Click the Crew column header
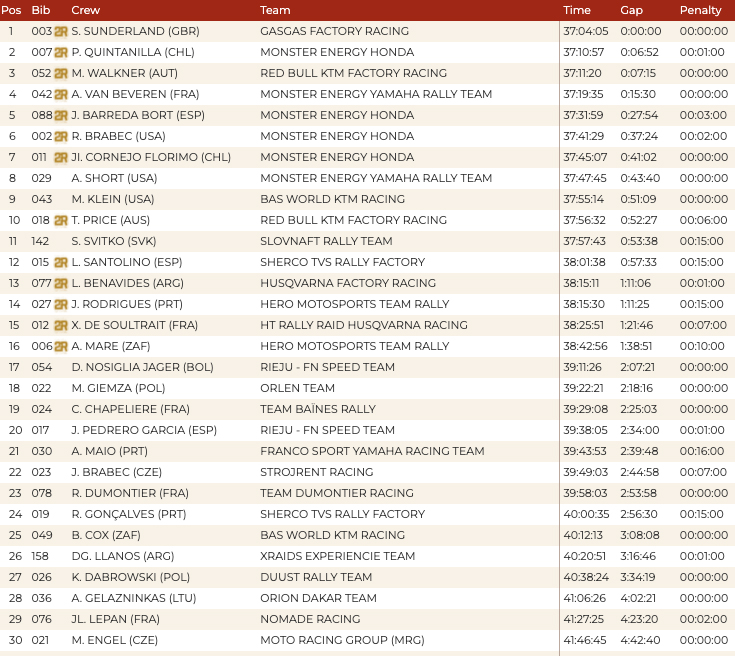The height and width of the screenshot is (656, 735). point(86,10)
